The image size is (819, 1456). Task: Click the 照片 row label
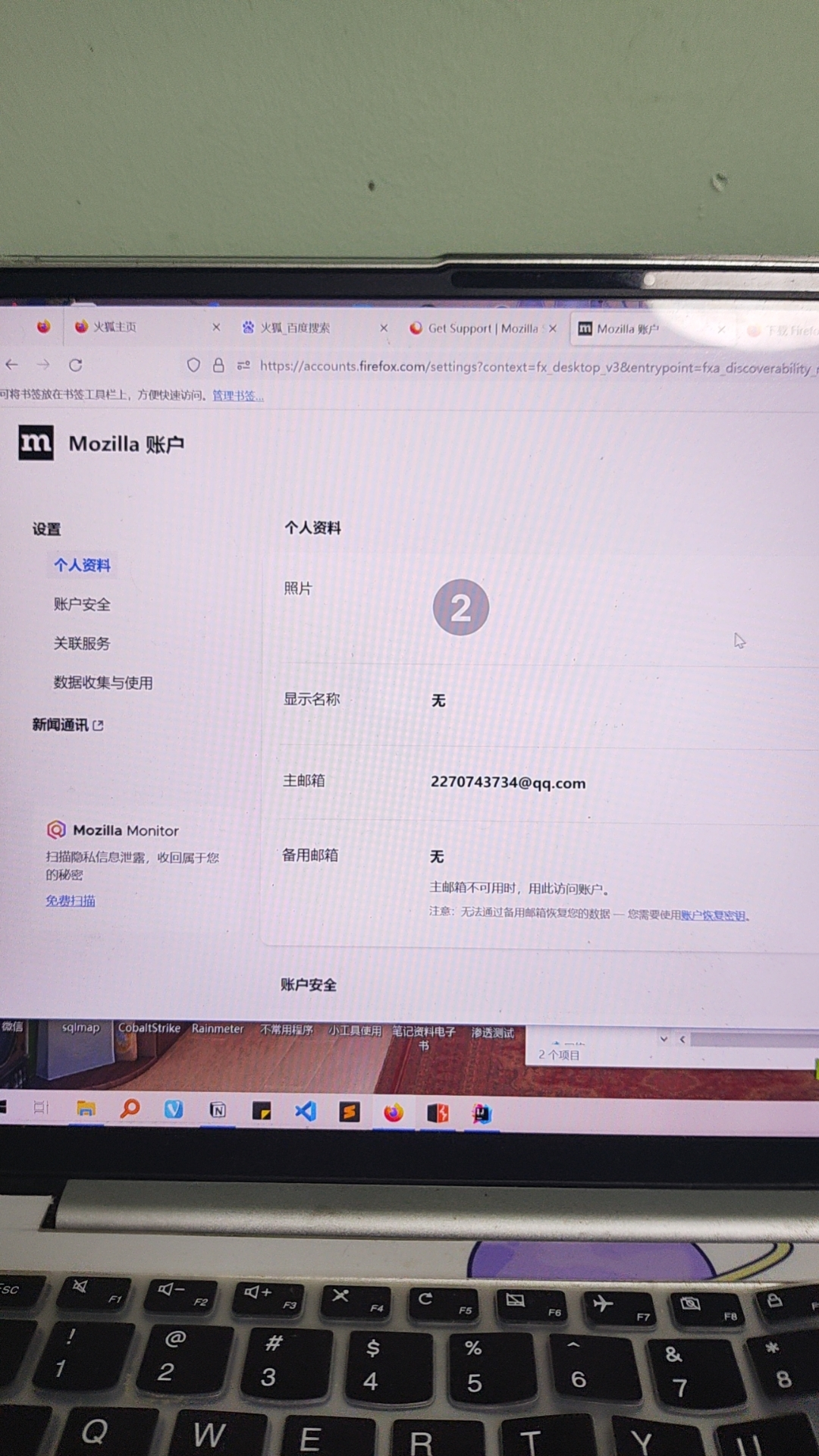298,588
